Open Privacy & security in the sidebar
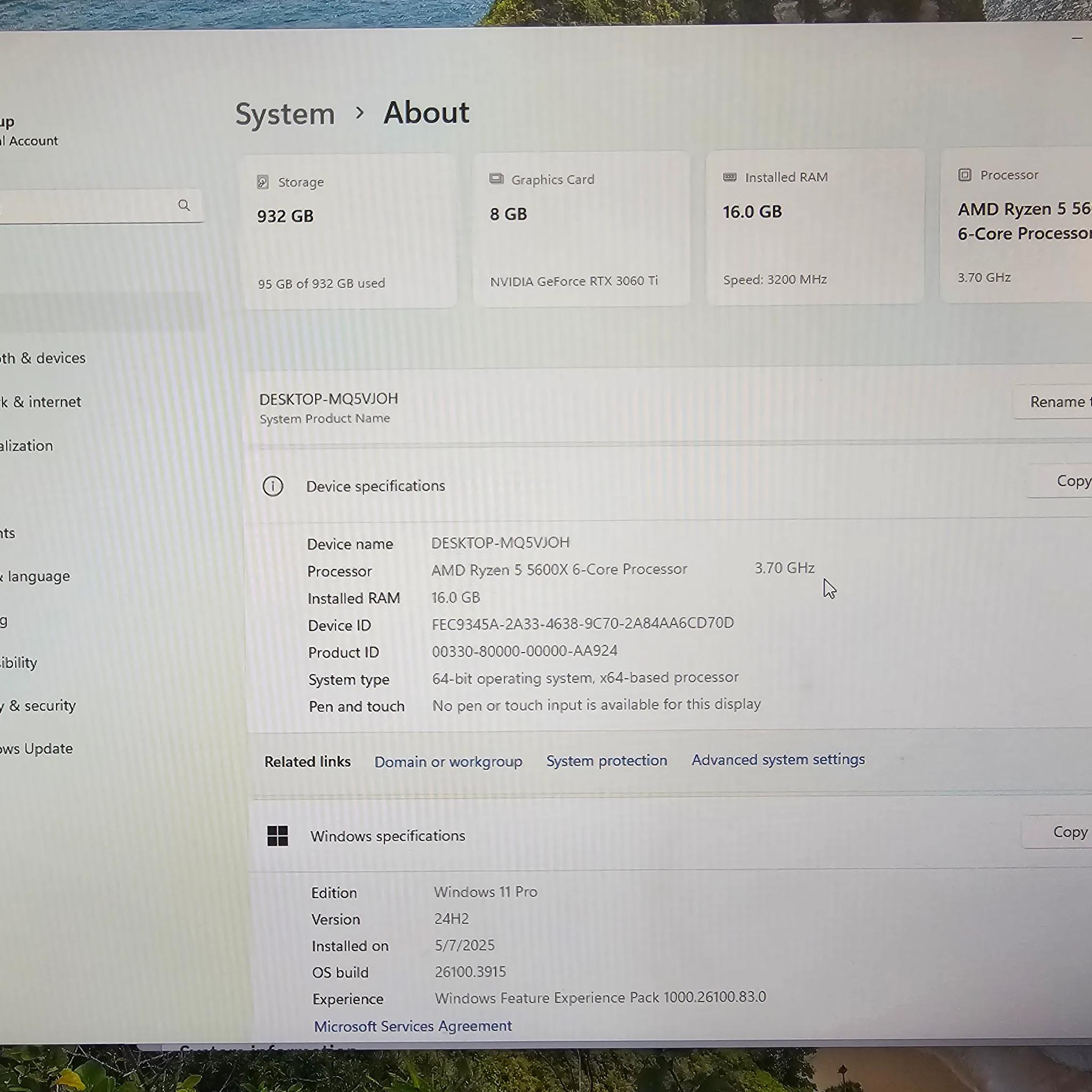 pyautogui.click(x=38, y=705)
